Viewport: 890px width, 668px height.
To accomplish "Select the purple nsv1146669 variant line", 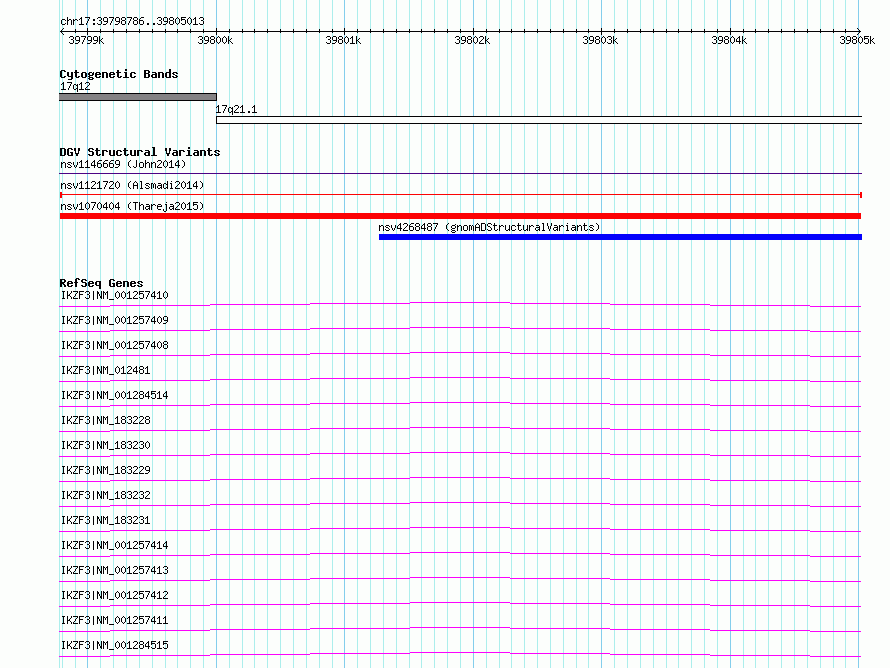I will [x=460, y=173].
